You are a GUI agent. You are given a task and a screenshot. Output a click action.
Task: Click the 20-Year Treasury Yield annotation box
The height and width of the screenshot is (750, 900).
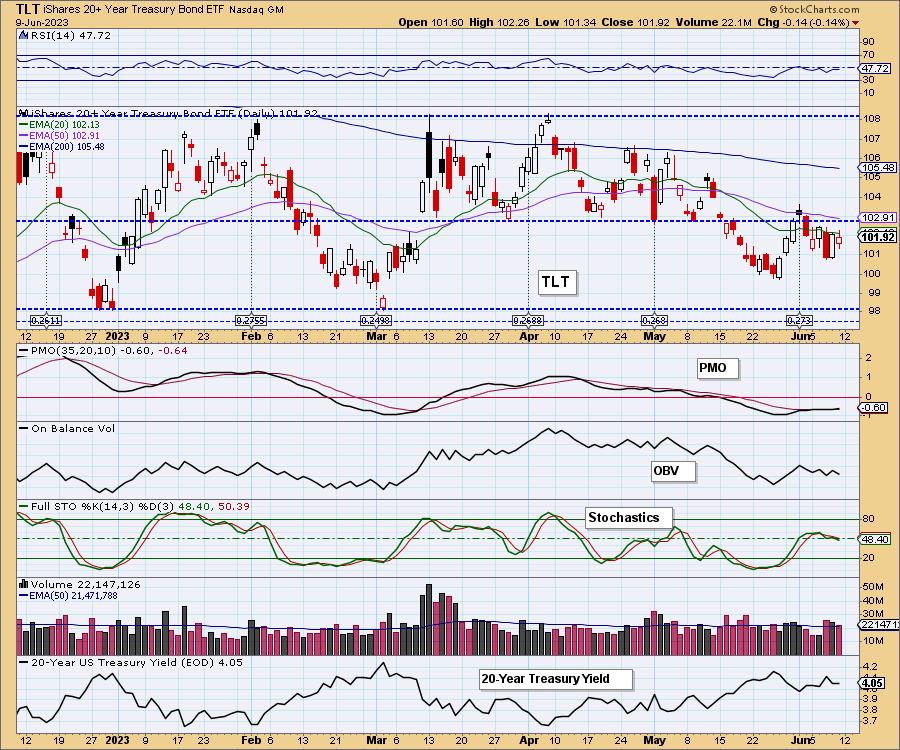tap(556, 679)
